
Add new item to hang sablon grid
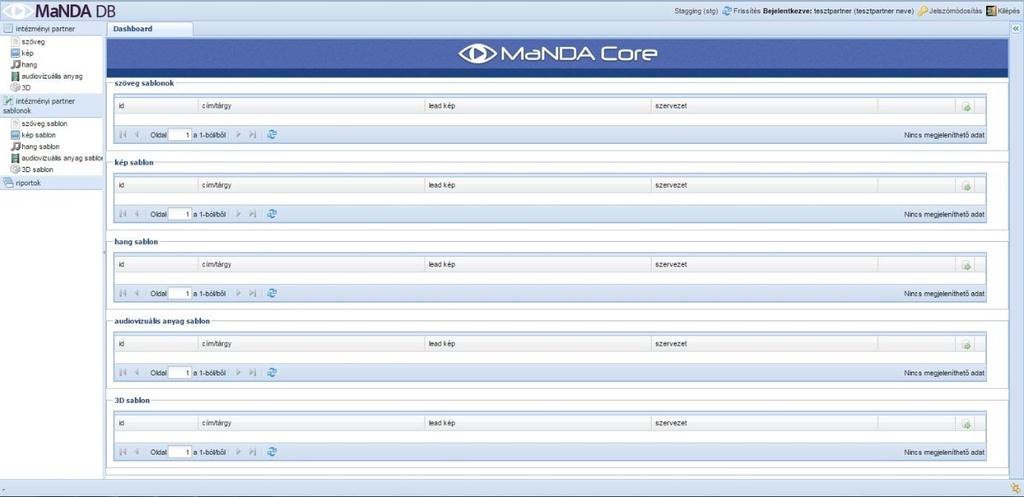(966, 265)
